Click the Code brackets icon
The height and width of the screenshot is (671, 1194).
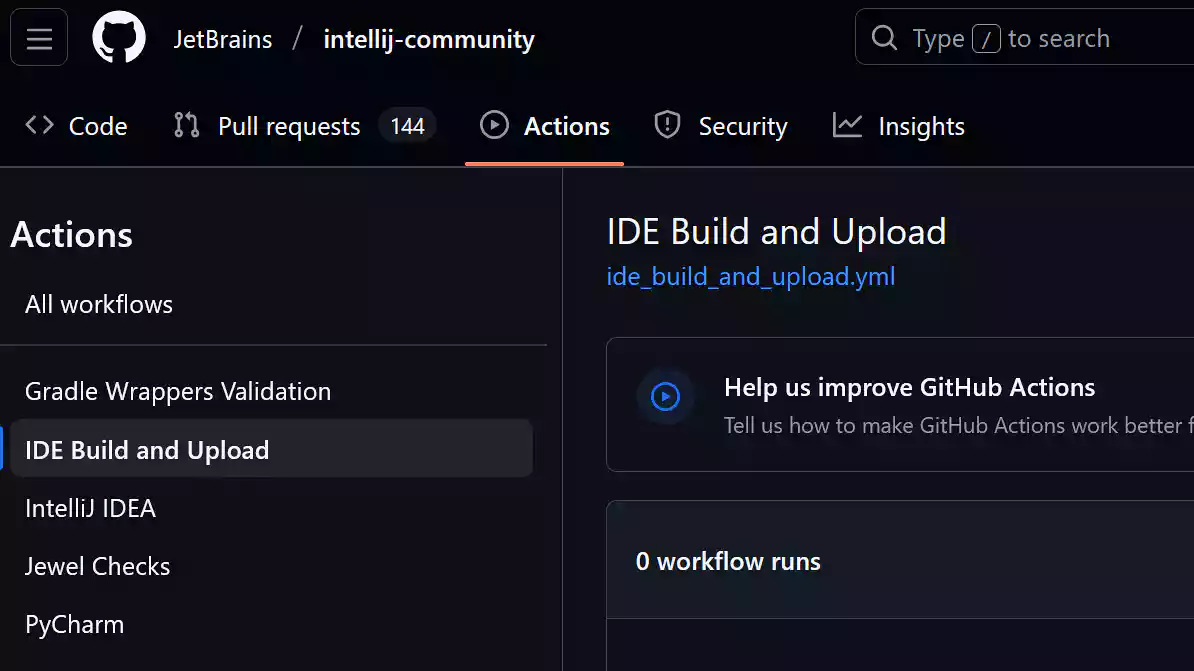tap(40, 126)
